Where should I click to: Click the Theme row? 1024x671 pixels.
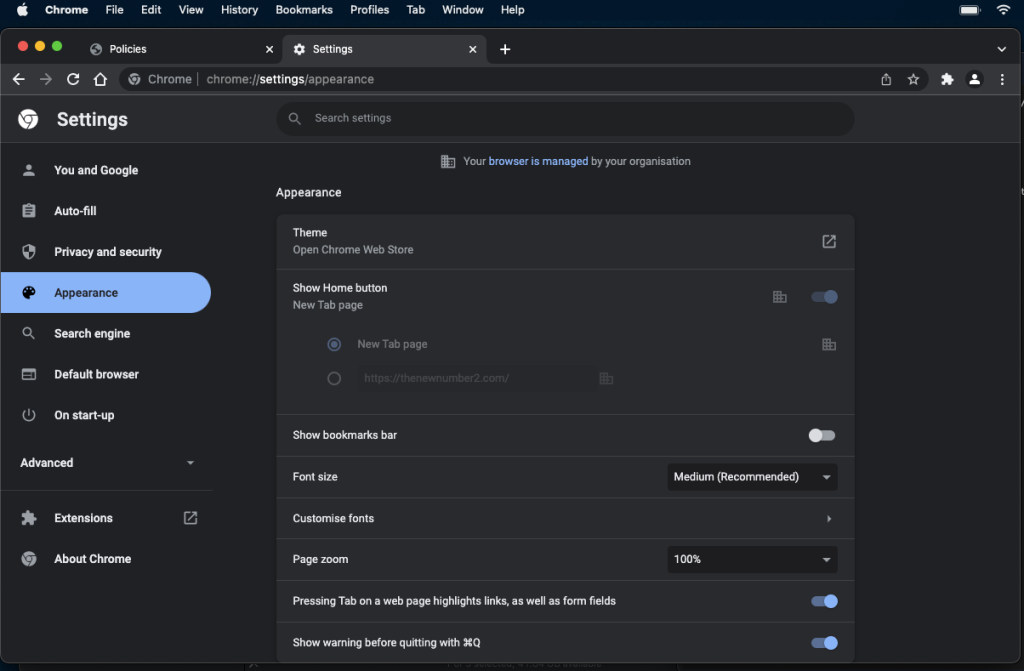pos(565,241)
